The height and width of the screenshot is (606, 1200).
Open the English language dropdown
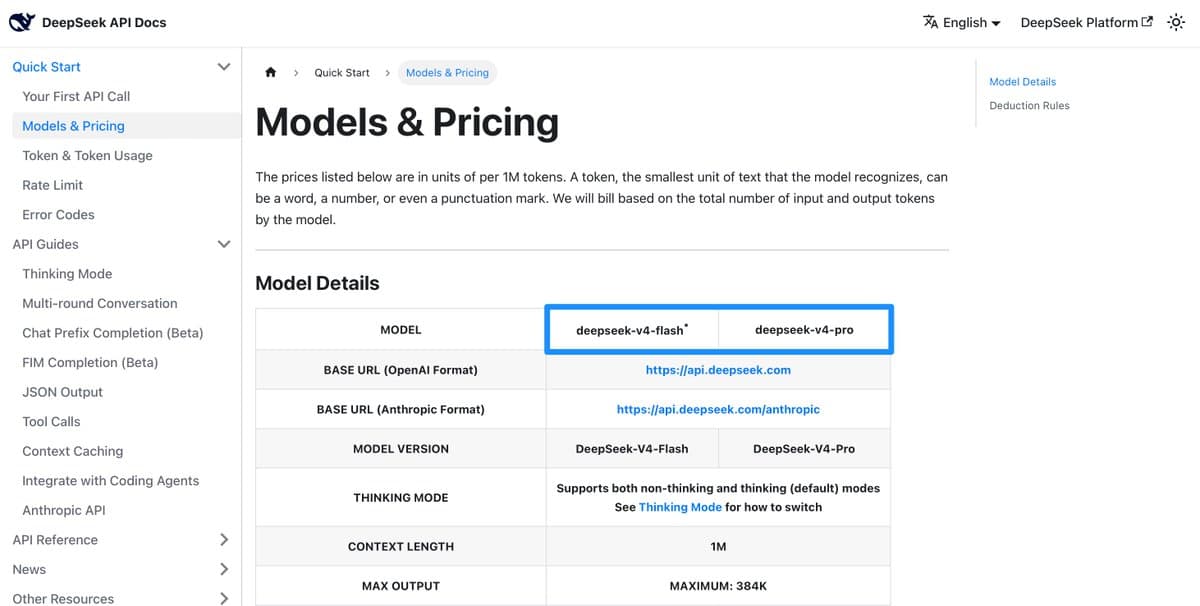(968, 21)
